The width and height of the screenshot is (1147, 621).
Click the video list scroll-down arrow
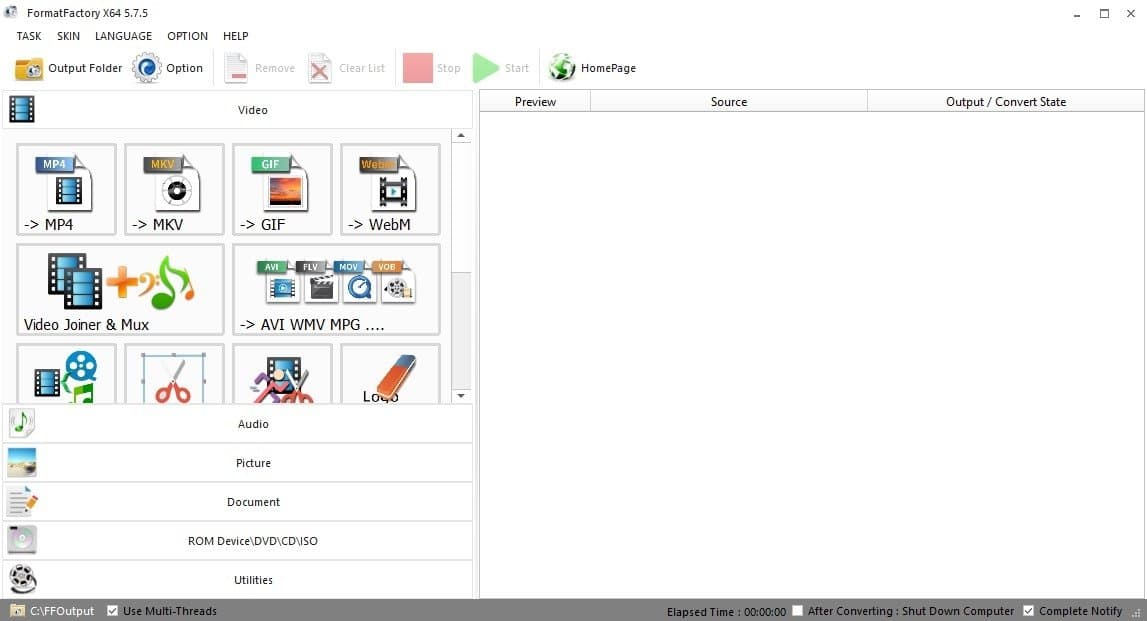click(461, 396)
